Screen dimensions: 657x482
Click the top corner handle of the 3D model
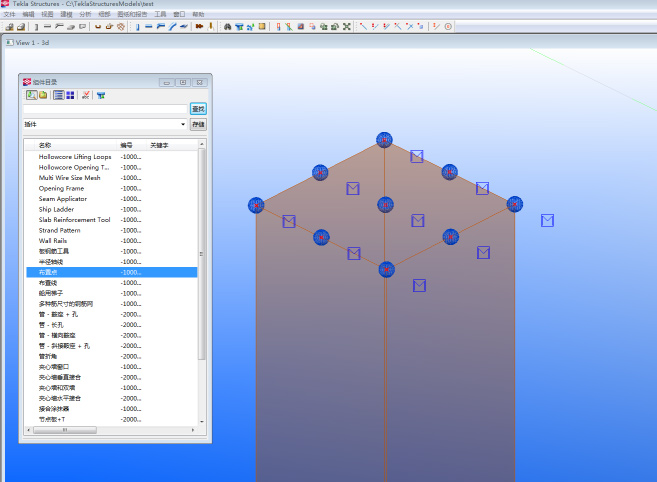(x=384, y=140)
